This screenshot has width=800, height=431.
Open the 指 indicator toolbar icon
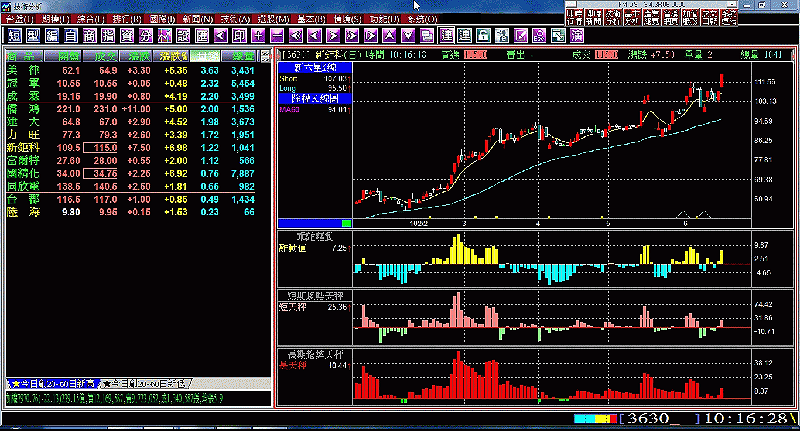(108, 36)
